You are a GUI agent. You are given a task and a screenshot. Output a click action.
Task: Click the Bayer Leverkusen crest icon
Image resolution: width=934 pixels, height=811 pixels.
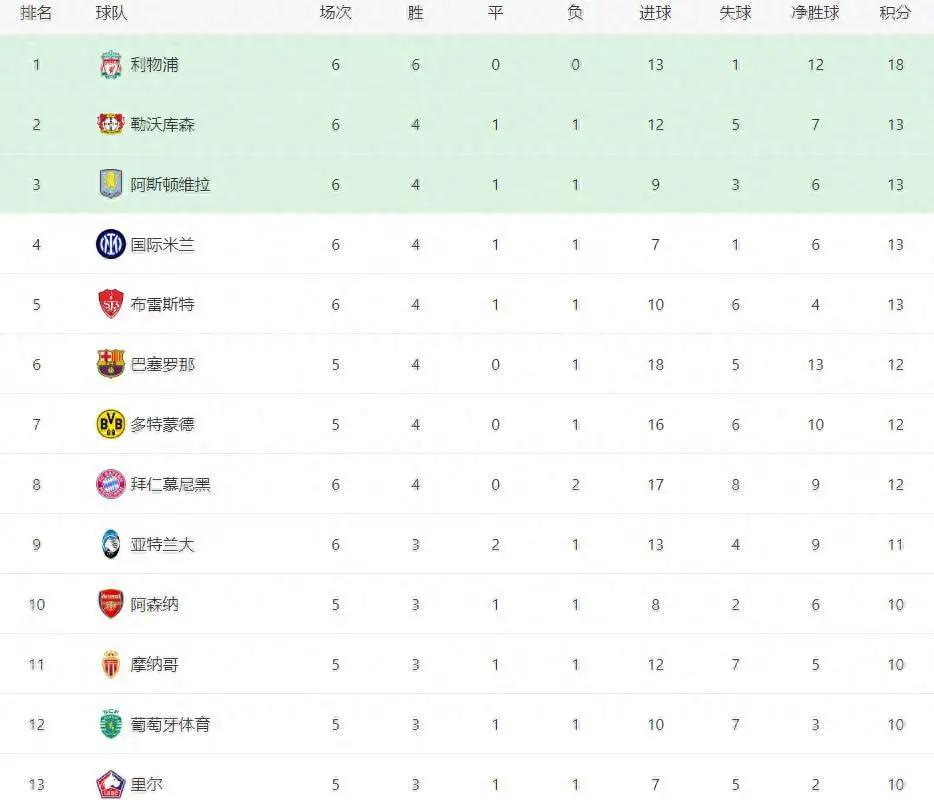tap(111, 124)
